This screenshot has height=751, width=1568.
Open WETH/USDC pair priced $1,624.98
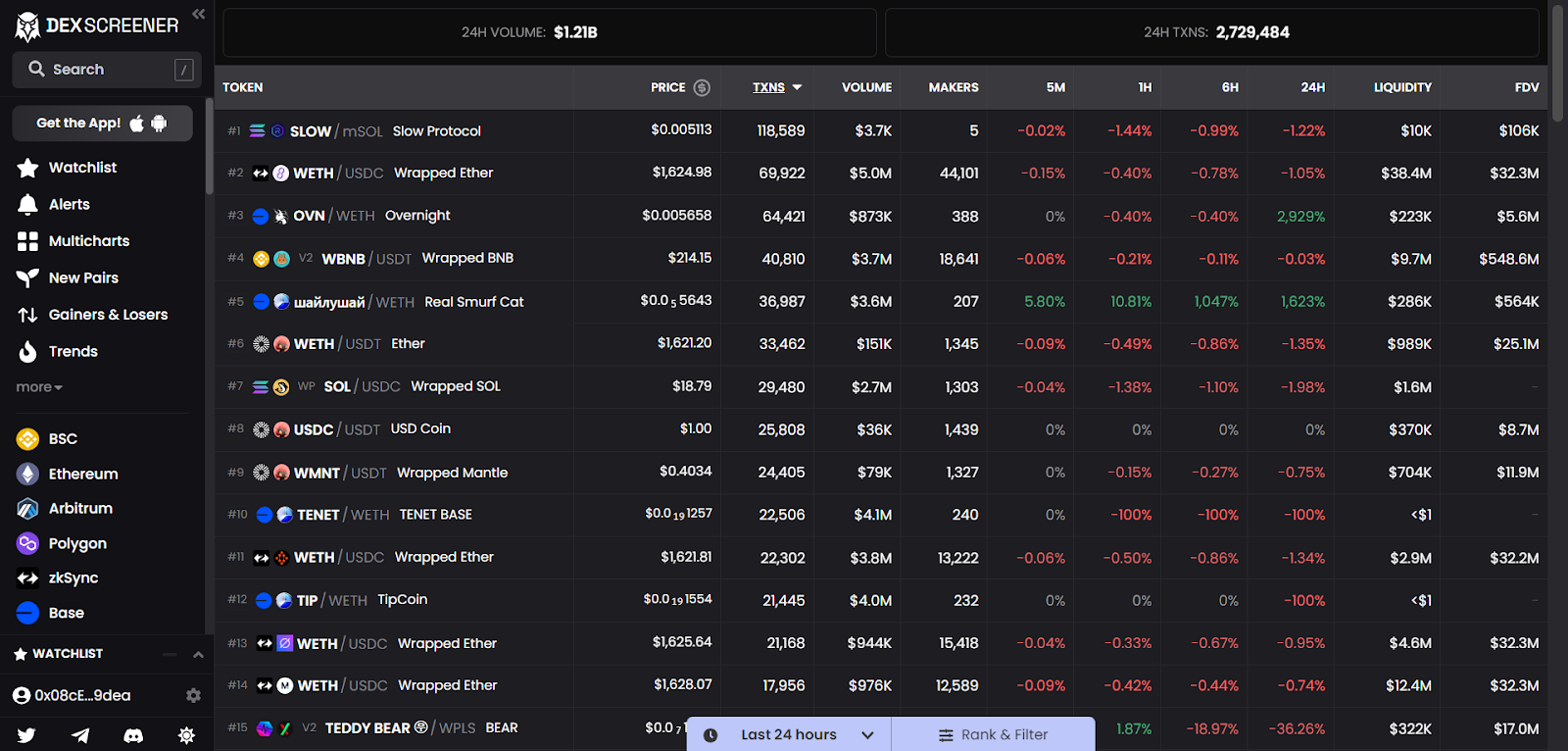click(x=881, y=174)
